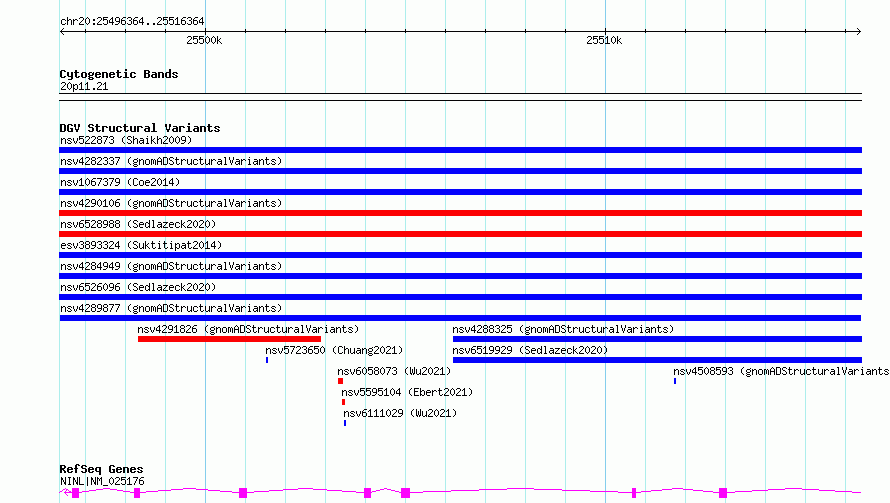Screen dimensions: 890x503
Task: Click small blue marker under nsv5723650
Action: coord(267,360)
